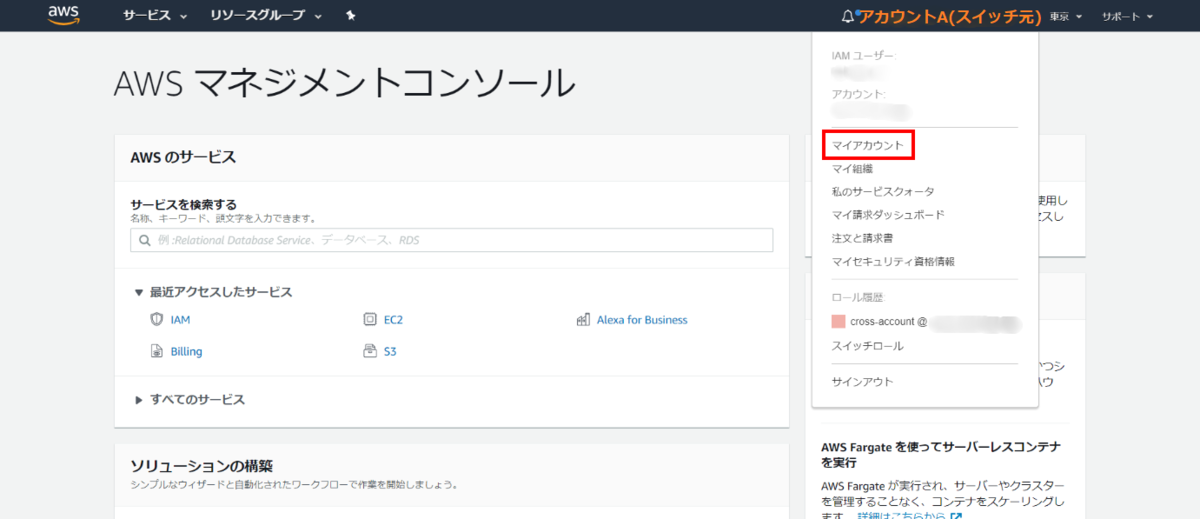Open the サービス dropdown menu
The height and width of the screenshot is (519, 1200).
pyautogui.click(x=155, y=16)
